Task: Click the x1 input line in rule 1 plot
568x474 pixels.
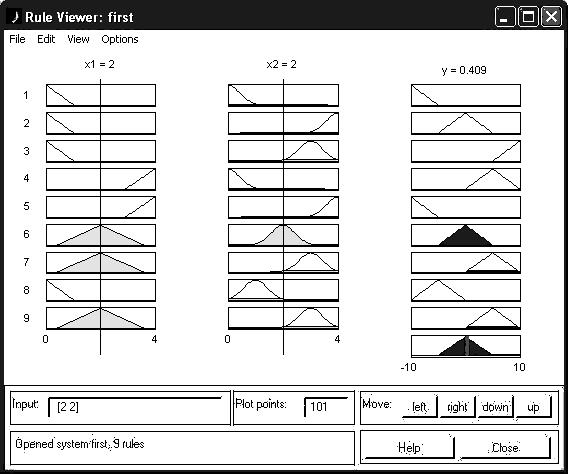Action: tap(100, 95)
